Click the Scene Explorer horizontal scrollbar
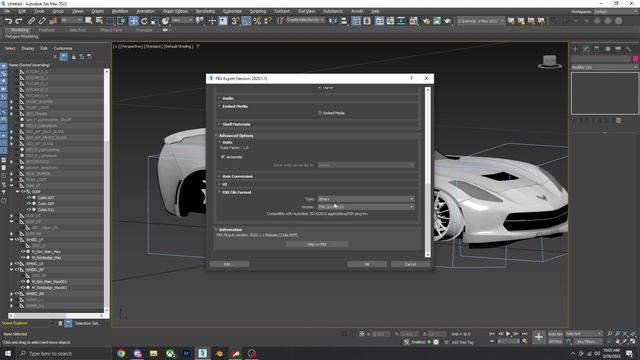The image size is (640, 360). (x=56, y=316)
